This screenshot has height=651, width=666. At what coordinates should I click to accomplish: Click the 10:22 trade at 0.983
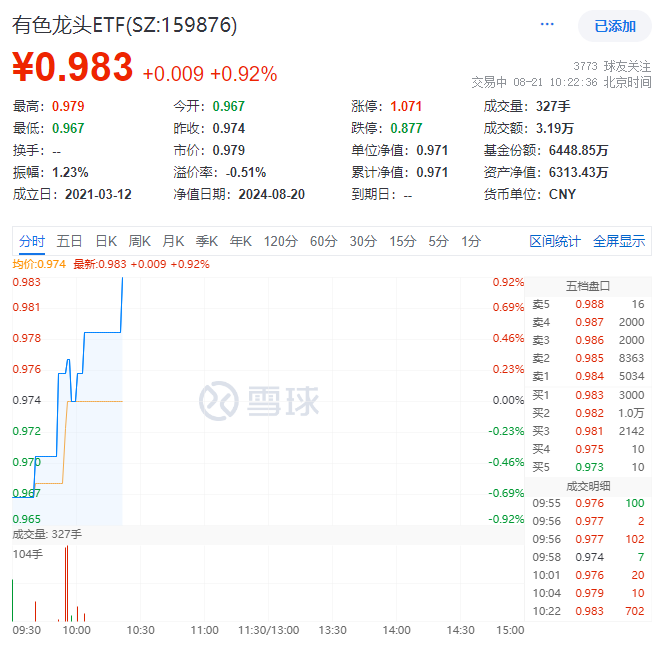(588, 612)
